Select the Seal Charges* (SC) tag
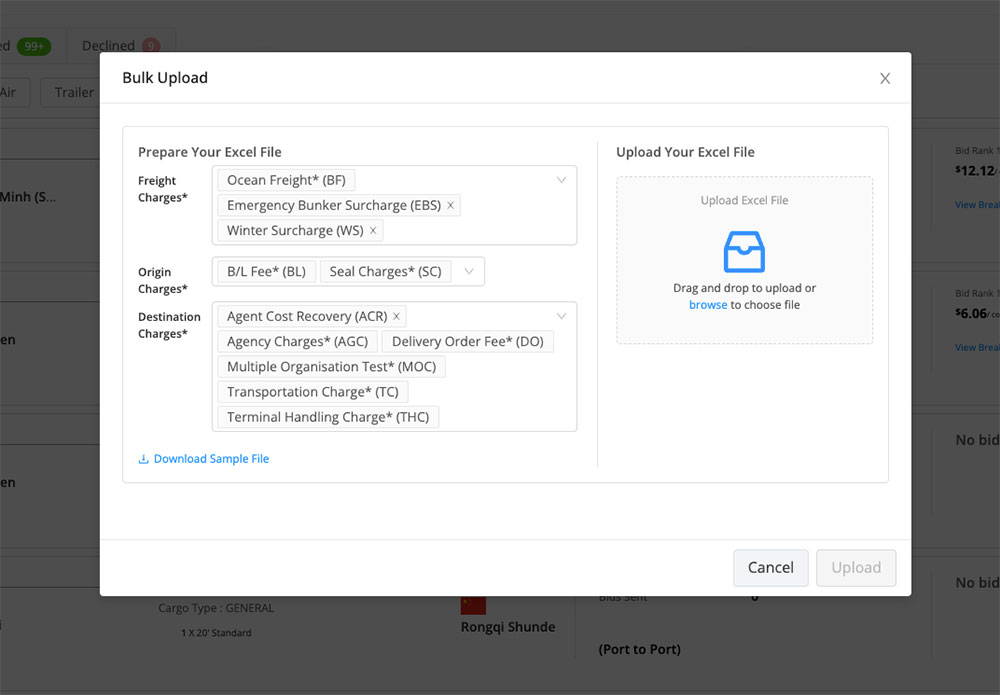1000x695 pixels. coord(385,272)
